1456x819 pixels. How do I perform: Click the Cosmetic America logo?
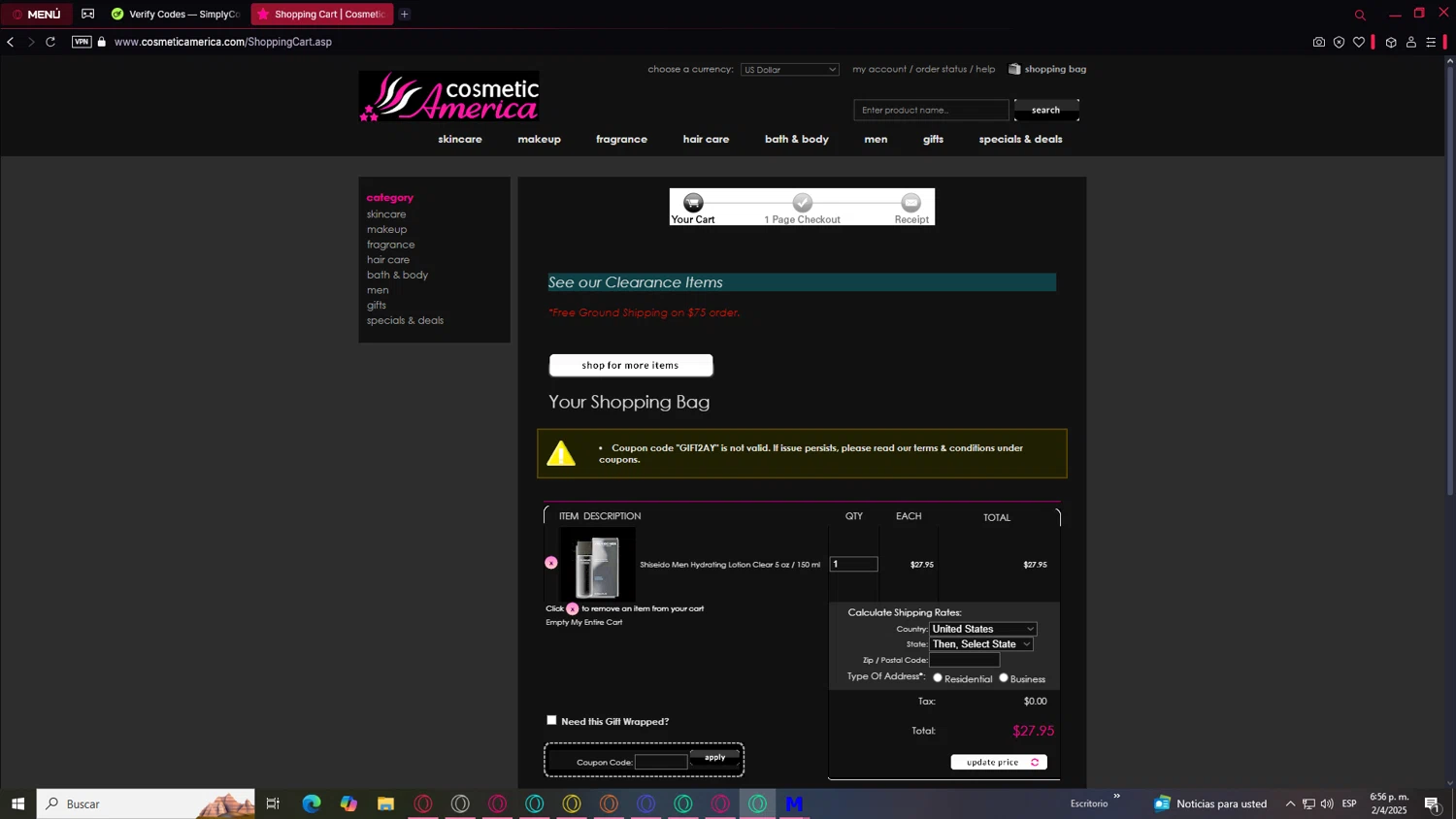point(448,96)
